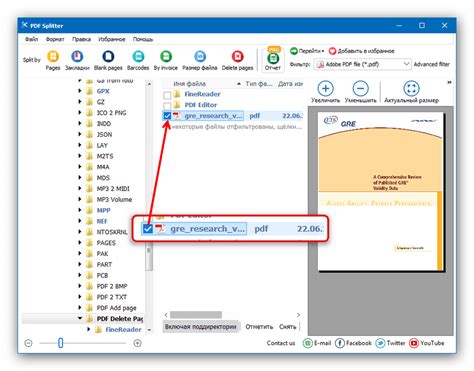Open the Помощь menu
474x371 pixels.
[143, 39]
